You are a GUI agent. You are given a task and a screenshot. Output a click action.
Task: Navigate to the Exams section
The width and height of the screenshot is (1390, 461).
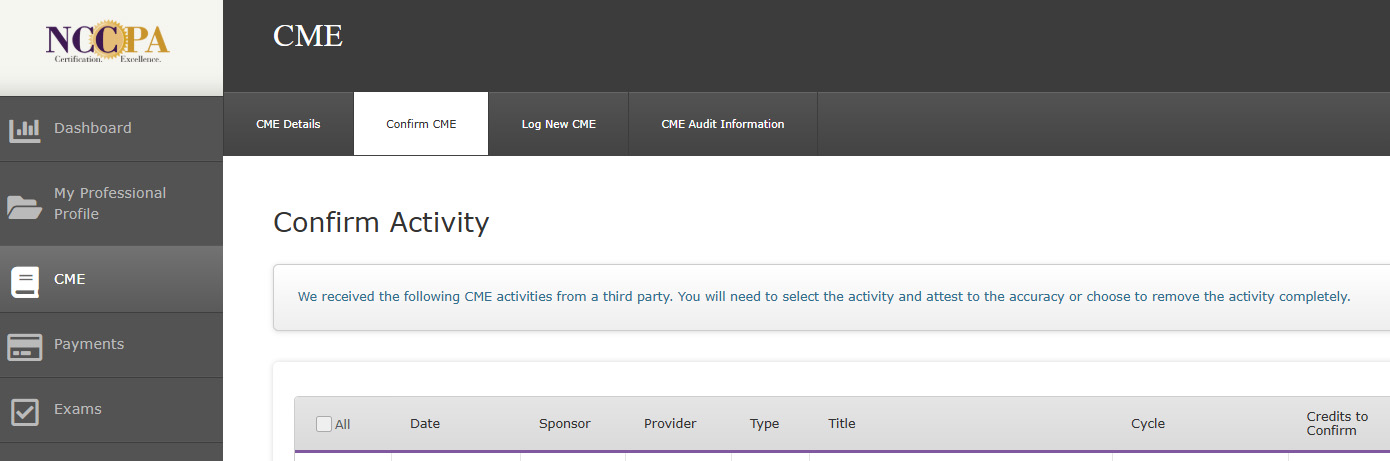click(78, 409)
